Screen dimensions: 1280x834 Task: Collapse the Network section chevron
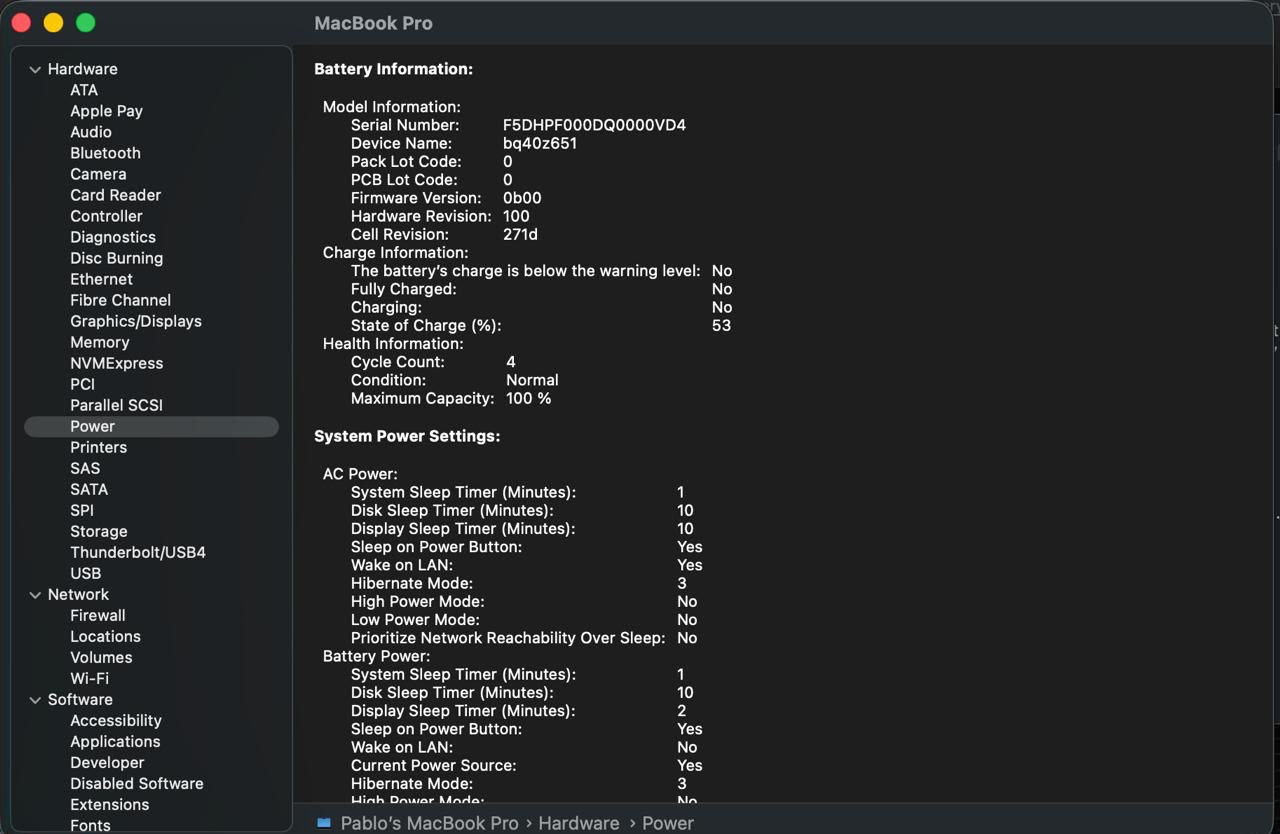click(35, 595)
